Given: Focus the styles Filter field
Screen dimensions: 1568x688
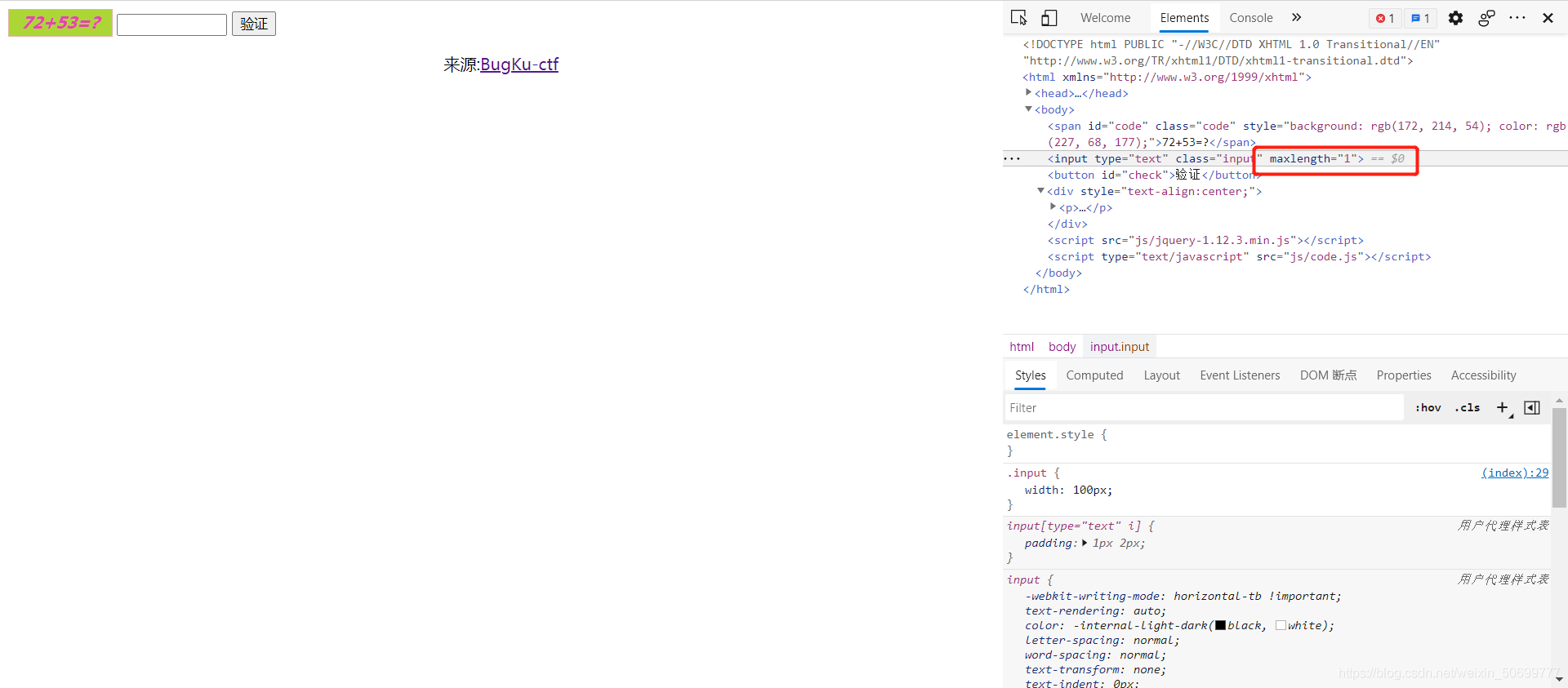Looking at the screenshot, I should coord(1204,407).
